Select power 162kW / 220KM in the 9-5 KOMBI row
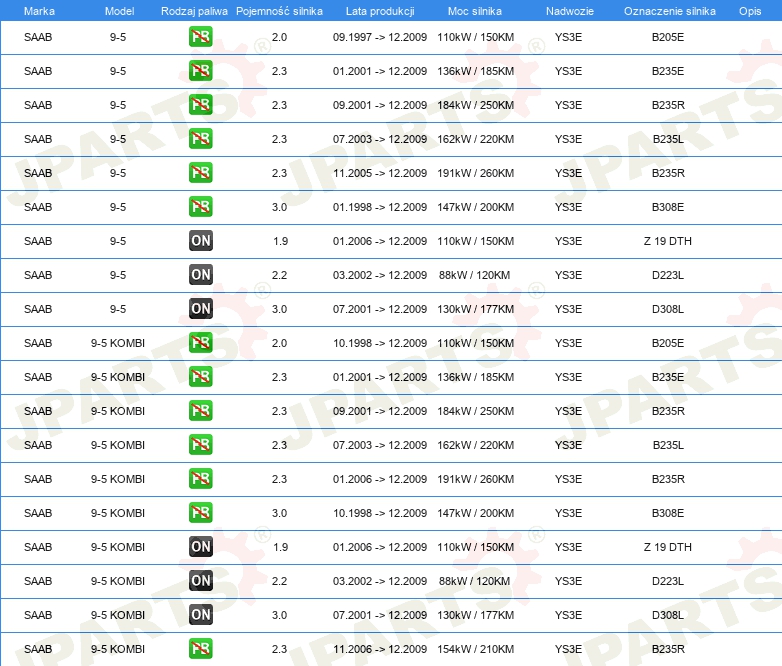 click(x=475, y=444)
